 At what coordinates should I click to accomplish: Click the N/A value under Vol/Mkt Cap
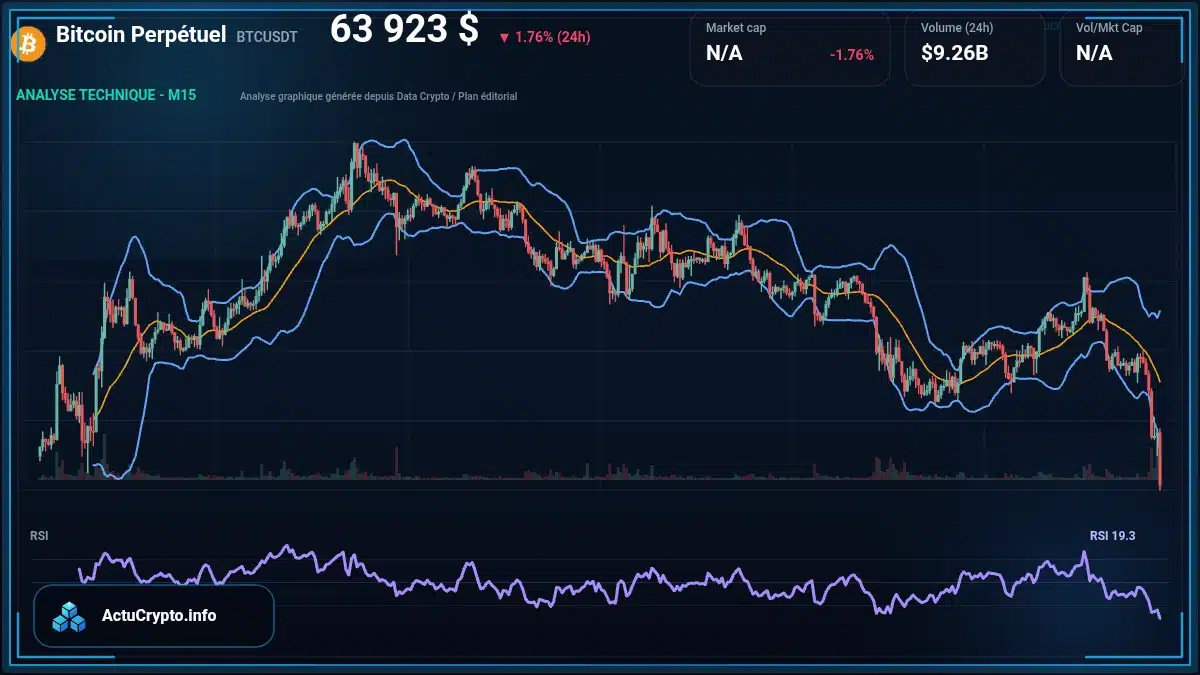click(x=1094, y=54)
